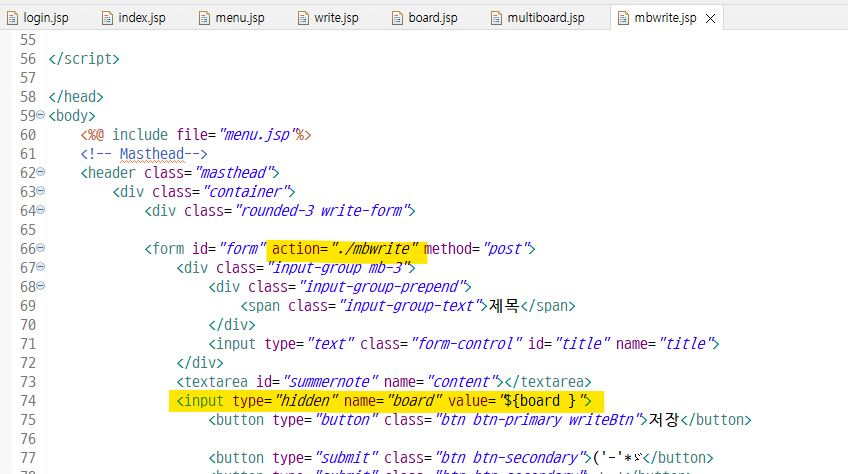The image size is (848, 474).
Task: Click the "rounded-3 write-form" class value
Action: [x=321, y=211]
